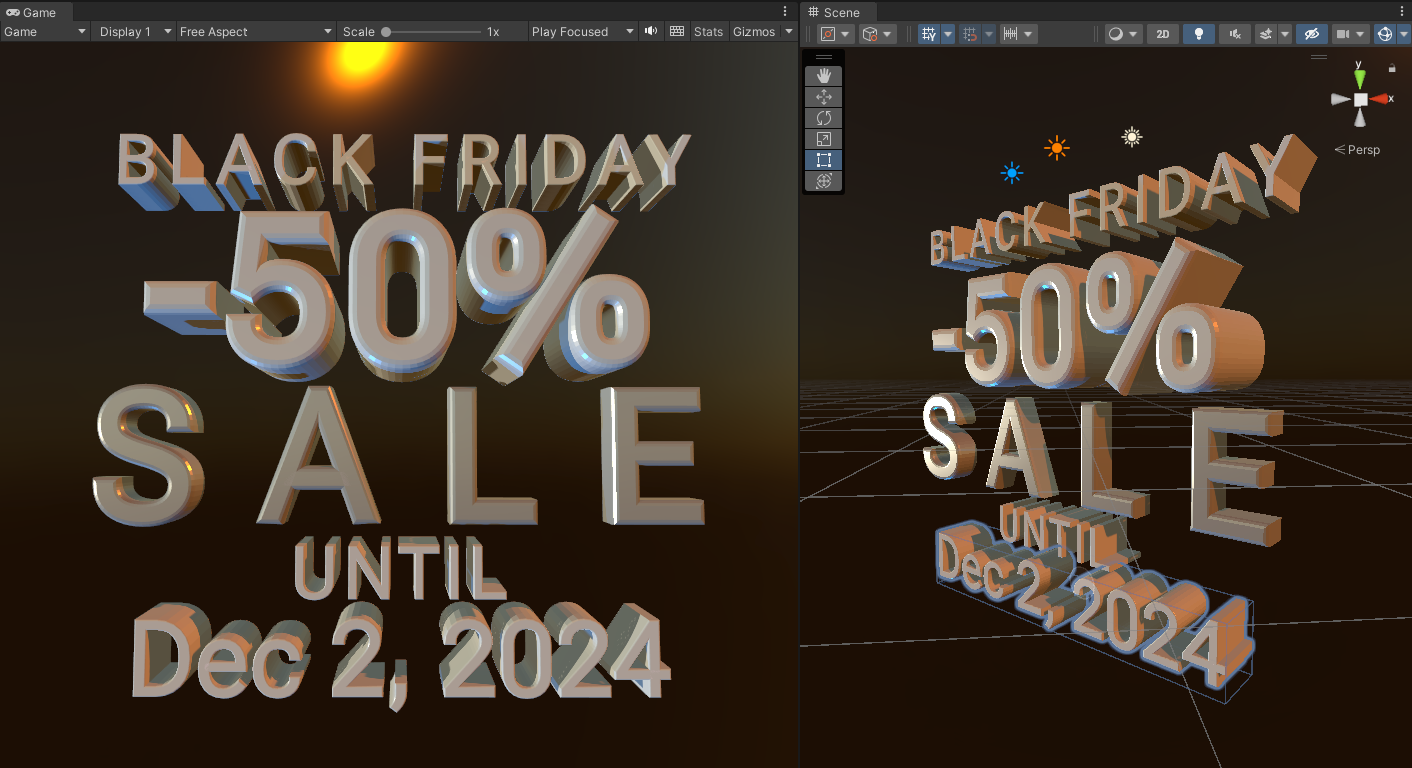Screen dimensions: 1412x768
Task: Switch to the Game tab
Action: [36, 12]
